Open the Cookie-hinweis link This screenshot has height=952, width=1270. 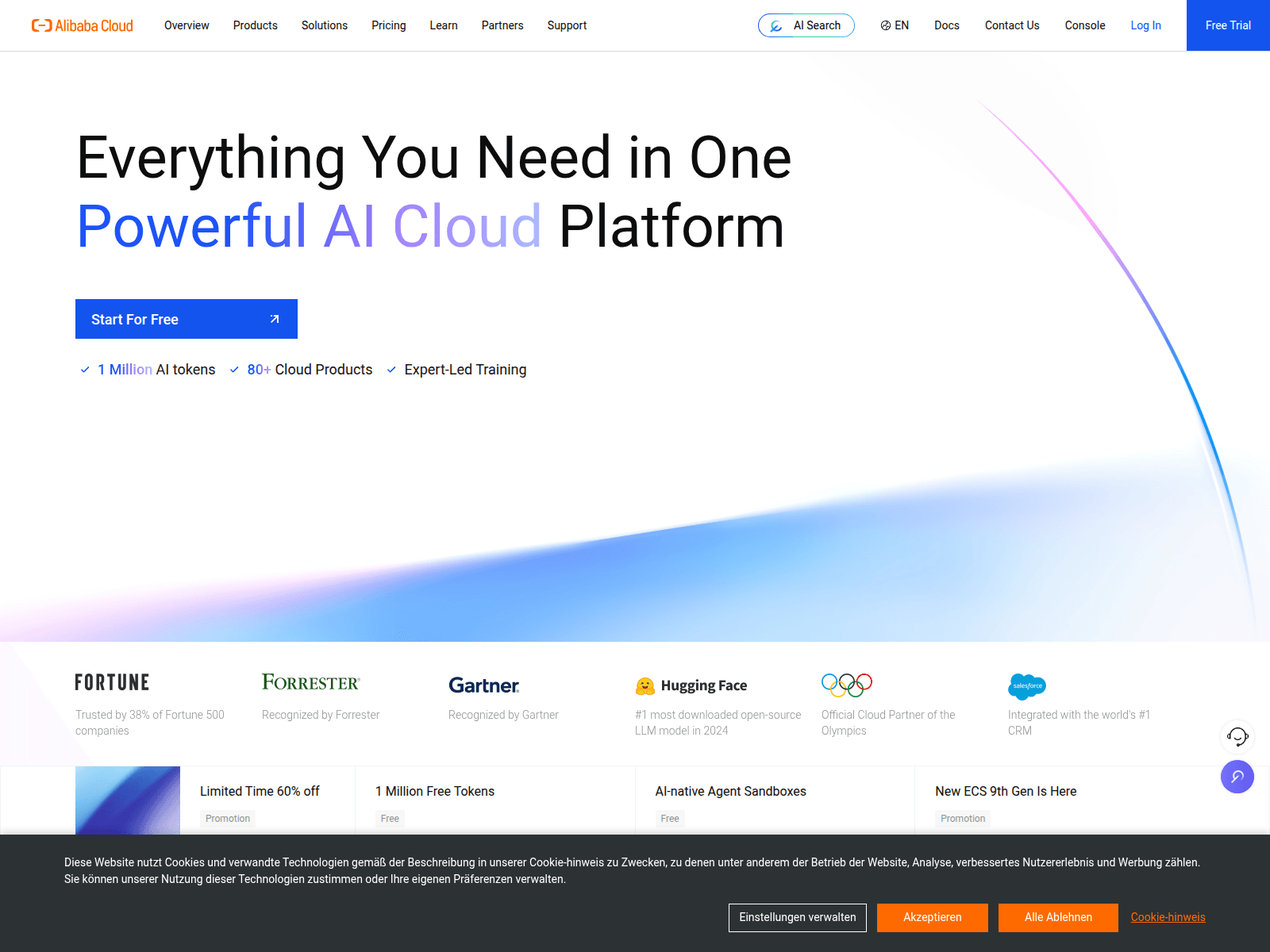[x=1168, y=917]
